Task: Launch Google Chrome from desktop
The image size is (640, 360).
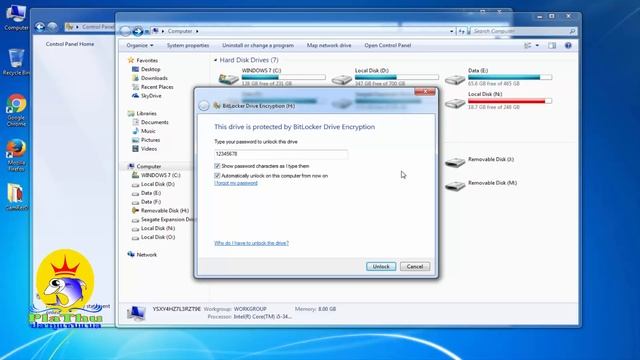Action: pos(16,110)
